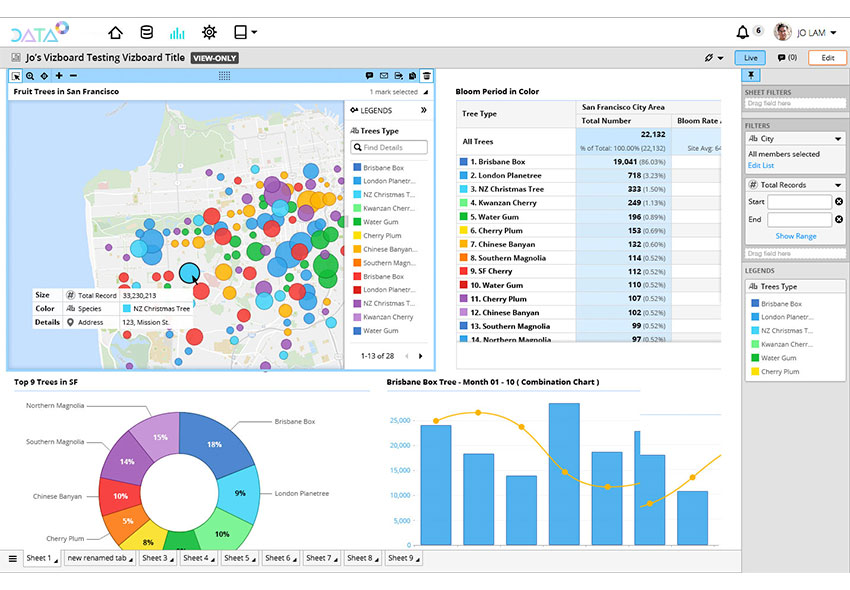Image resolution: width=850 pixels, height=590 pixels.
Task: Open the notifications bell
Action: (742, 32)
